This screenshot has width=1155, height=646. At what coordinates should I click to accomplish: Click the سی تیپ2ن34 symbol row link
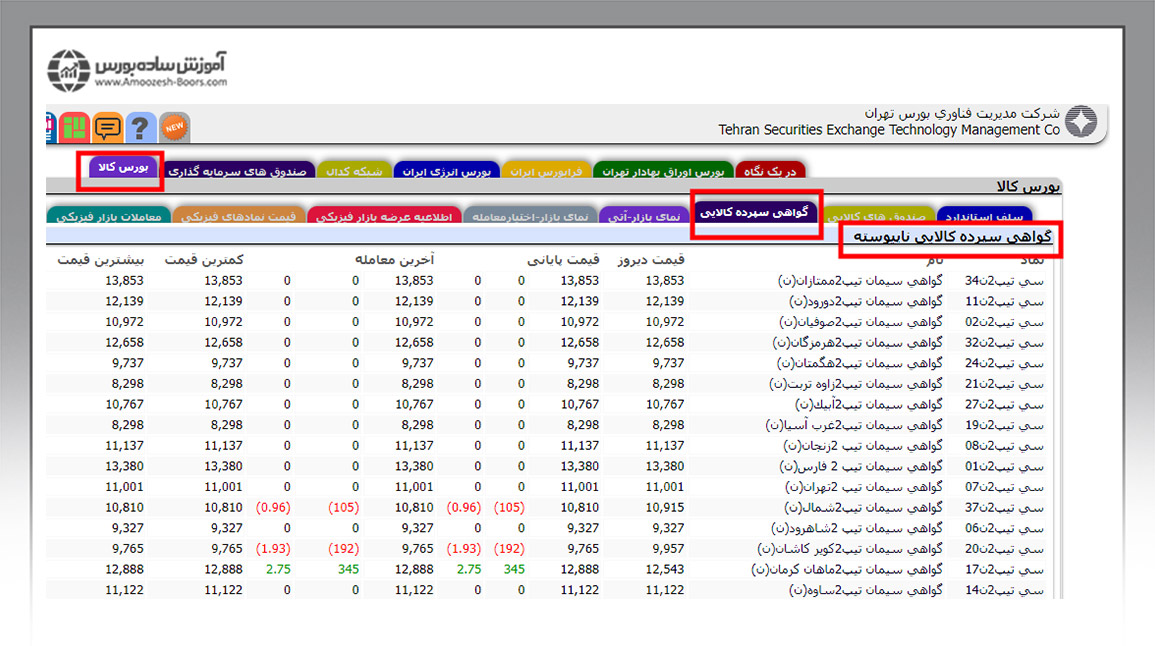point(1004,281)
